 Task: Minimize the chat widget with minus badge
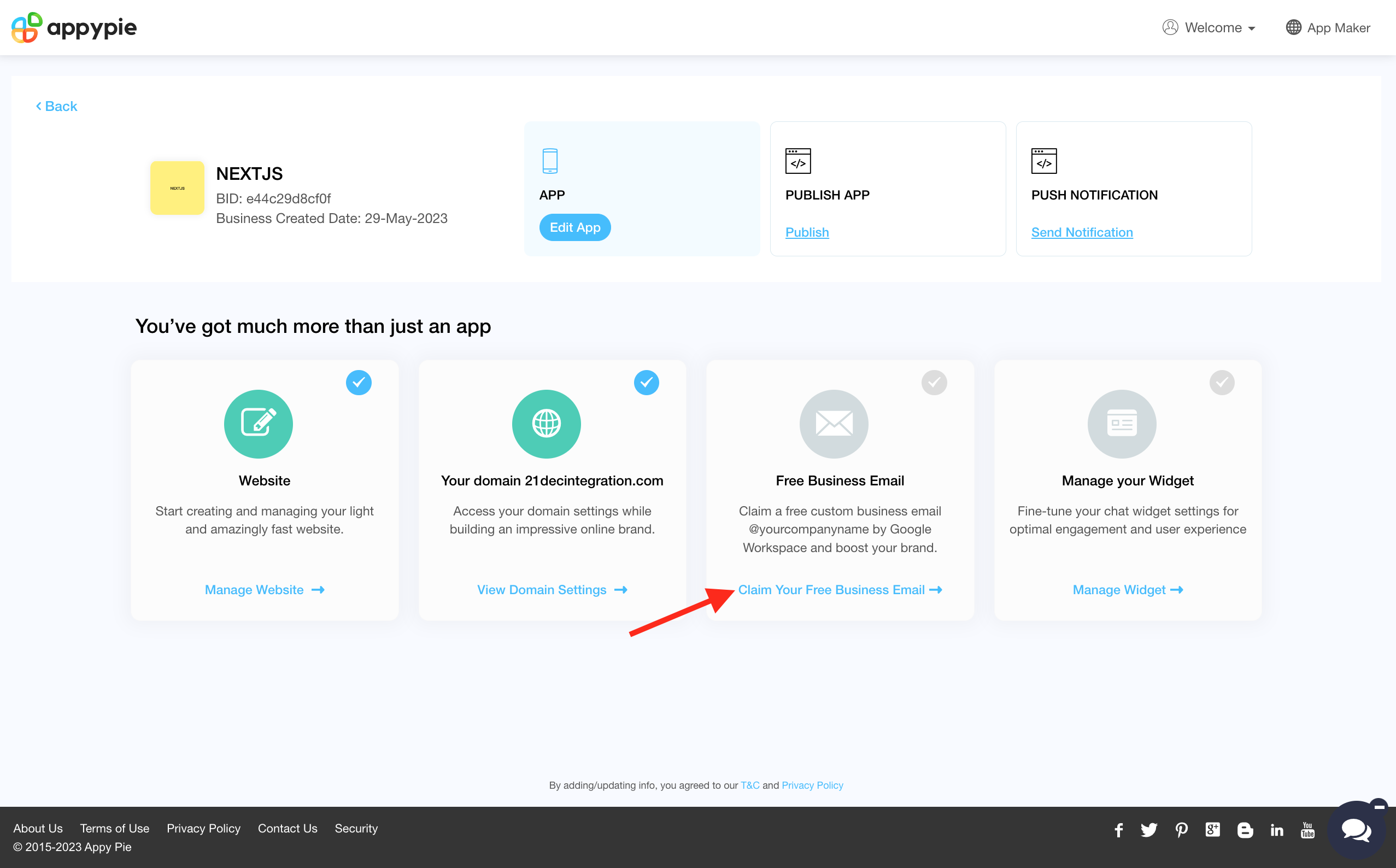coord(1379,807)
